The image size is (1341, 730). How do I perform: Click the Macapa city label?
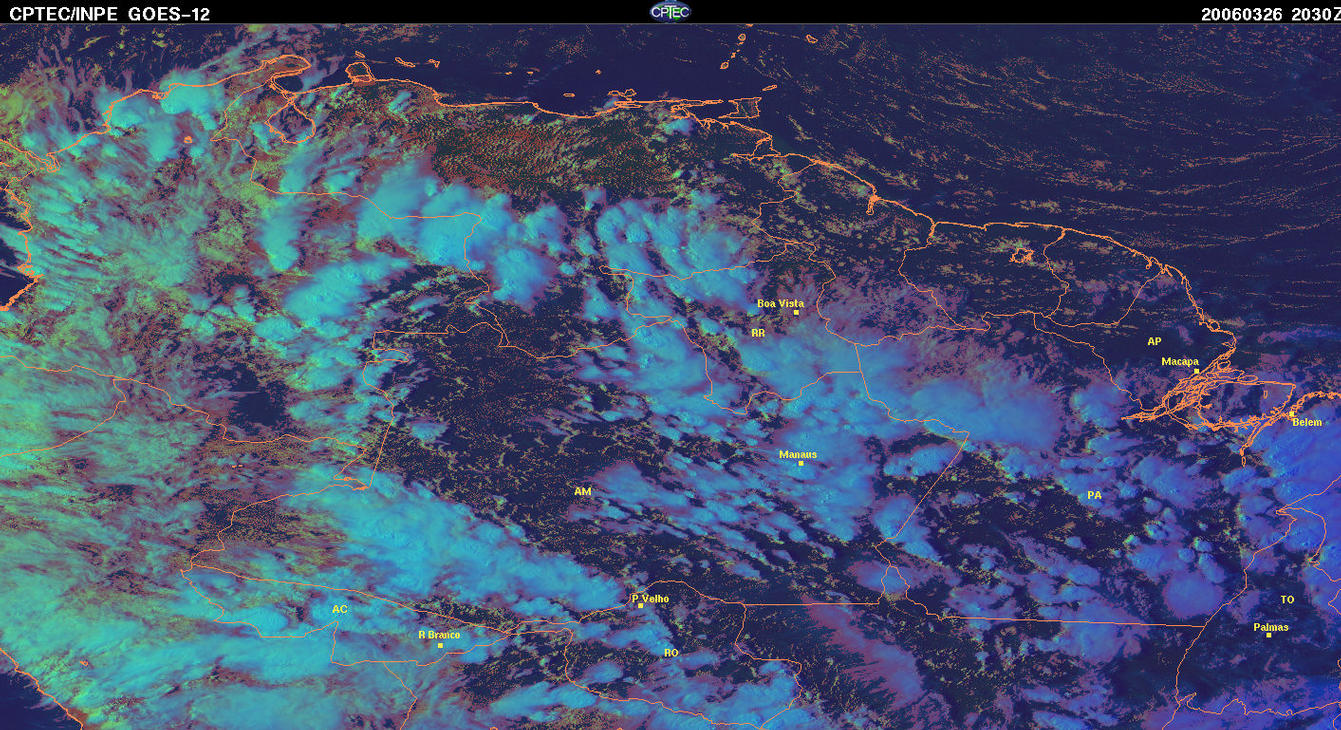(1180, 361)
